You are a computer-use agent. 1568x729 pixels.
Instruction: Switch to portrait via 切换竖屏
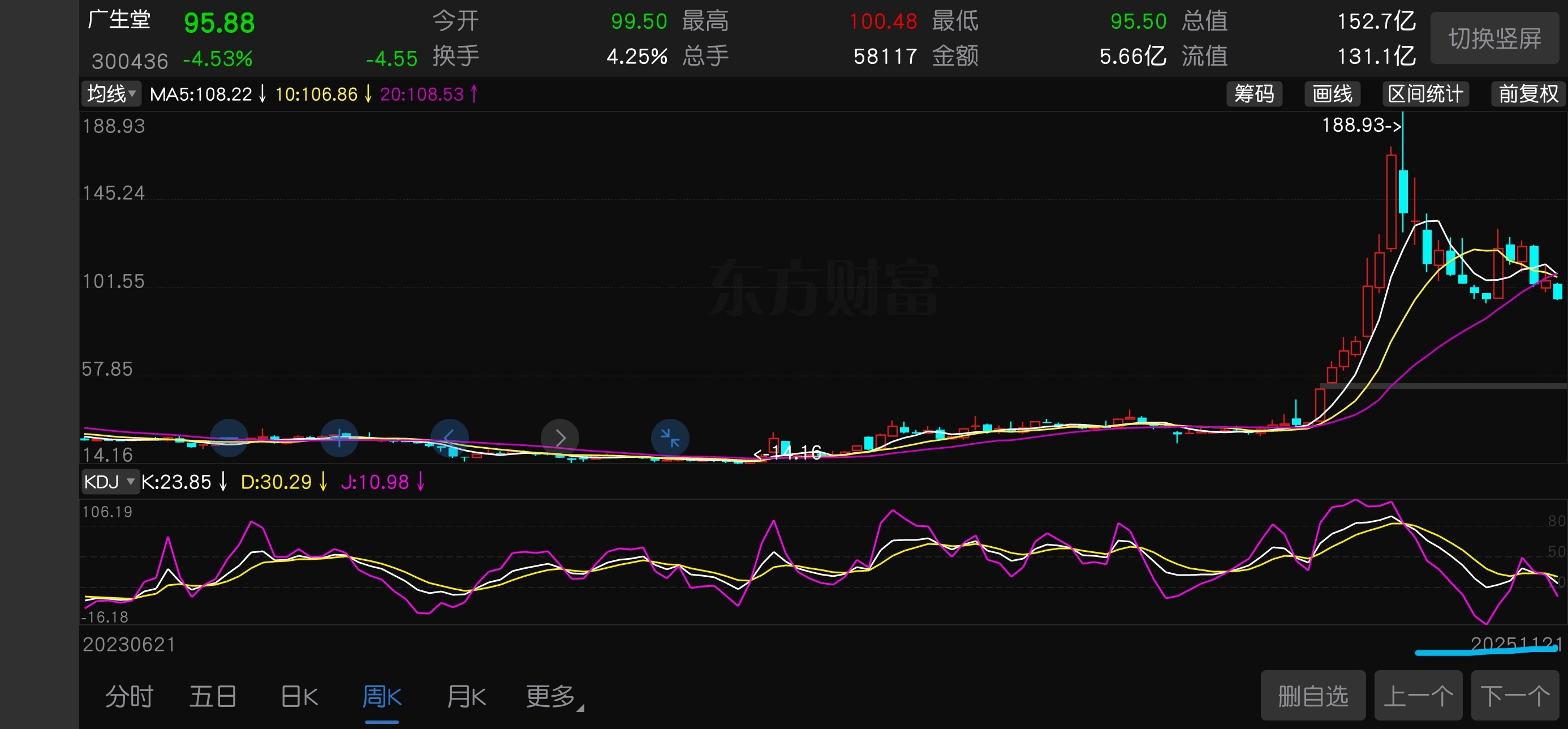(x=1494, y=38)
